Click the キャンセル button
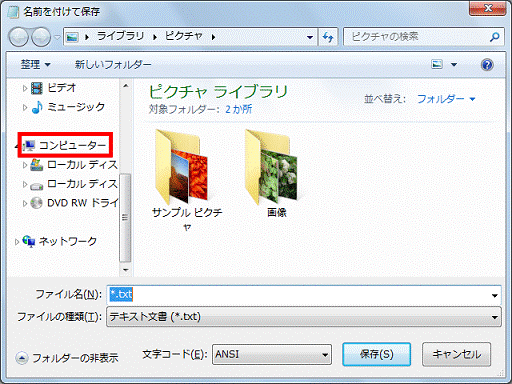Image resolution: width=512 pixels, height=384 pixels. click(456, 354)
